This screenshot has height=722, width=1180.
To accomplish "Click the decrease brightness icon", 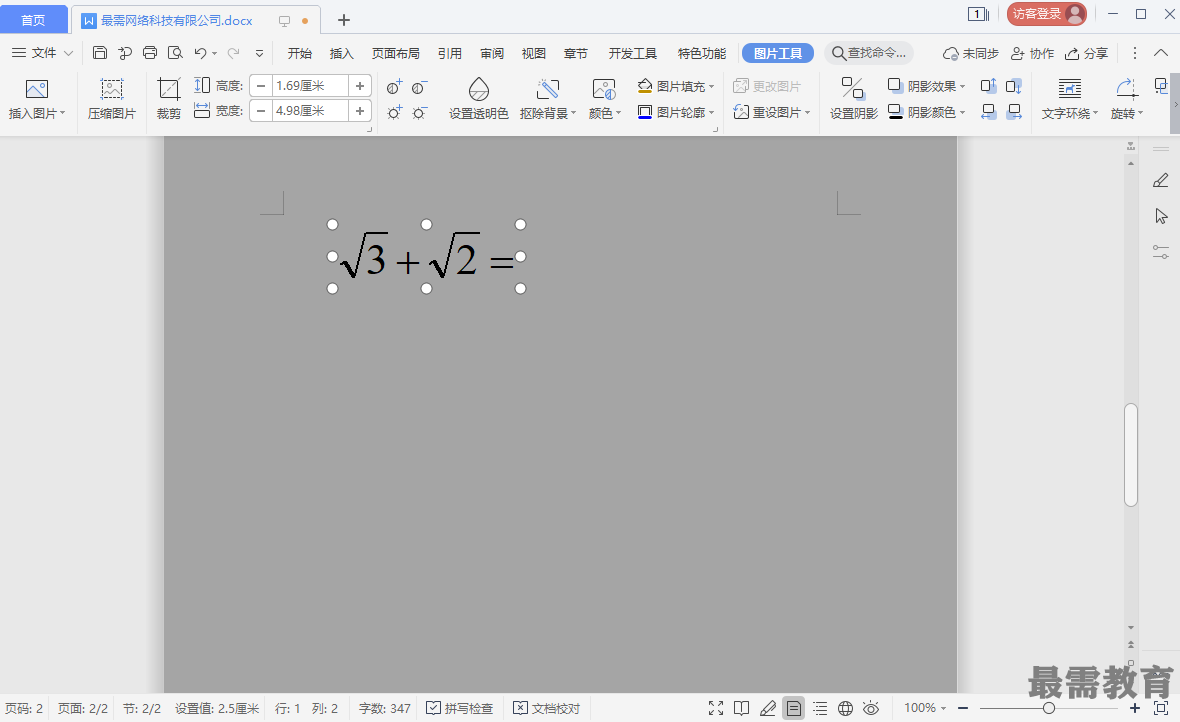I will point(420,113).
